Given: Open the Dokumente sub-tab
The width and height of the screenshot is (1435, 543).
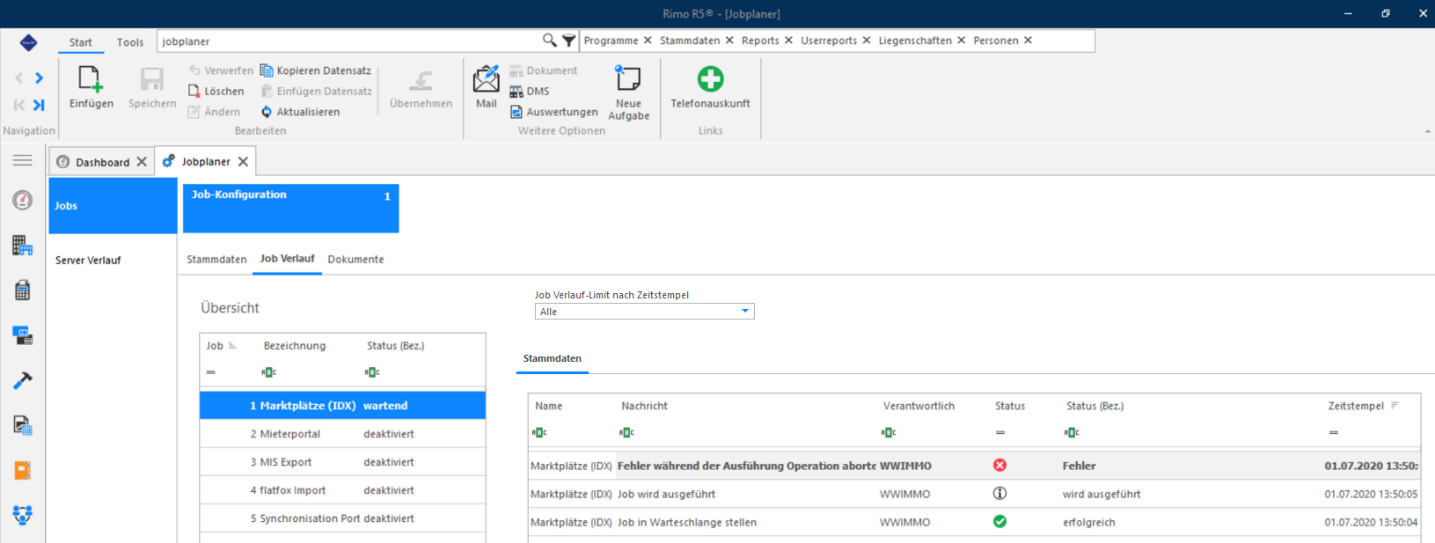Looking at the screenshot, I should point(356,259).
